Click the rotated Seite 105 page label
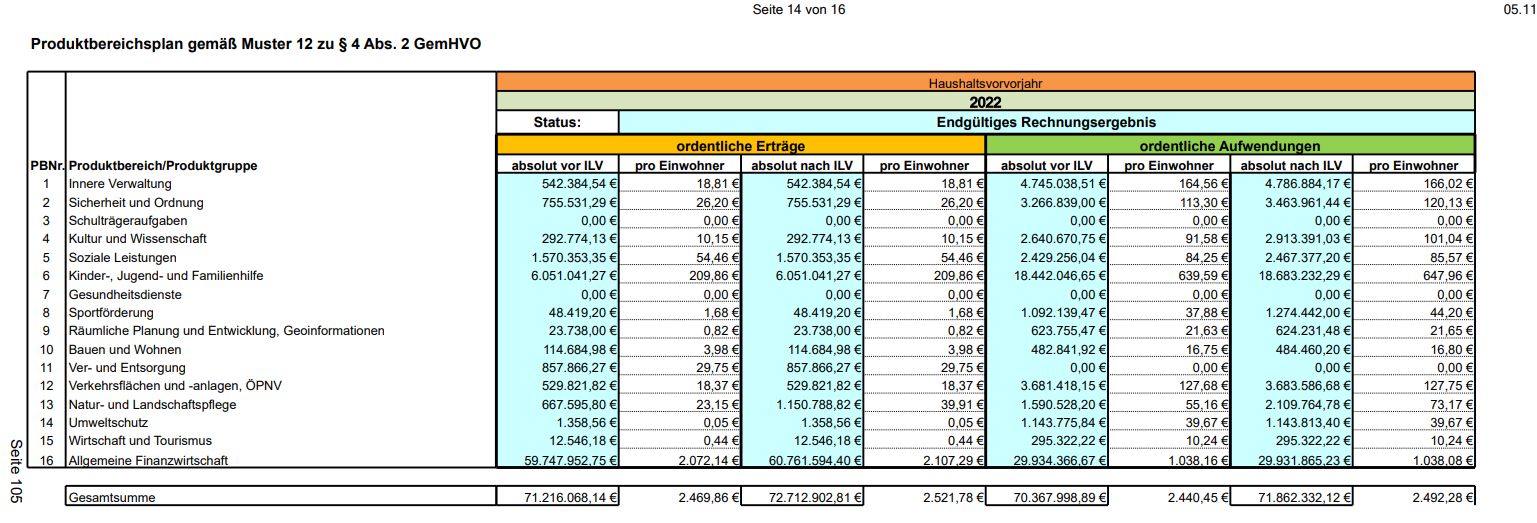 click(x=16, y=470)
